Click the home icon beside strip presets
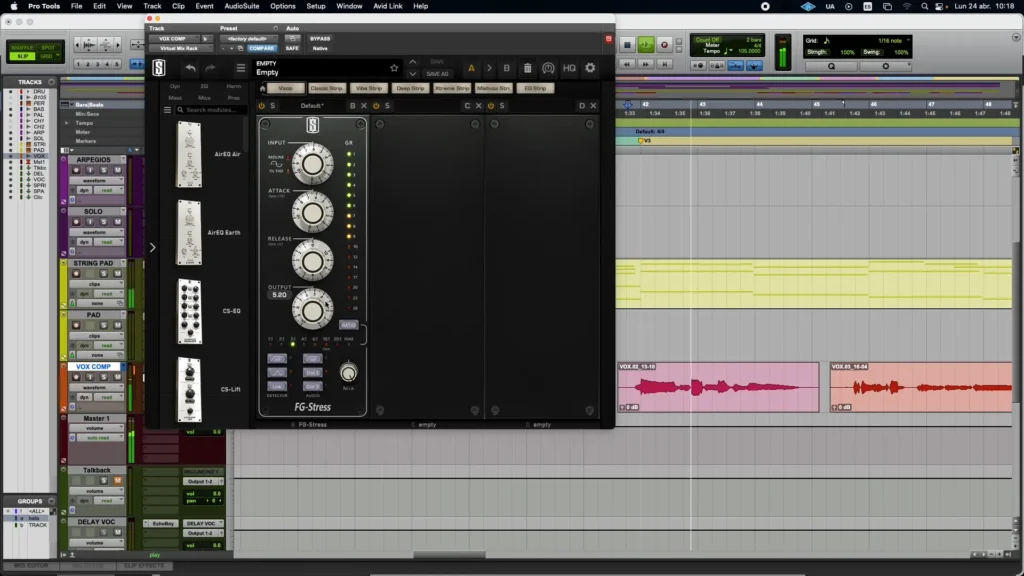This screenshot has height=576, width=1024. pos(263,88)
